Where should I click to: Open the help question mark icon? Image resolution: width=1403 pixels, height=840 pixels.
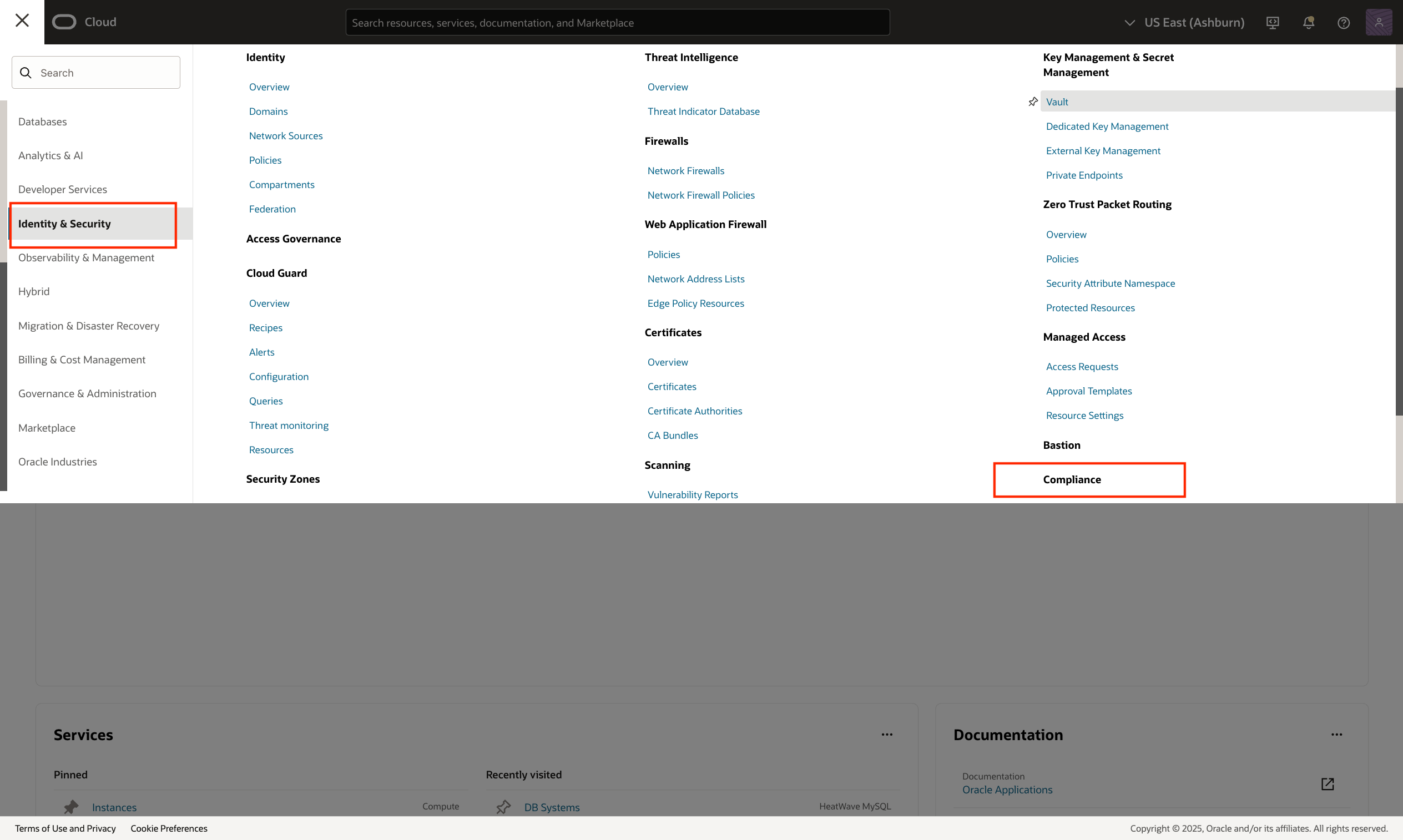coord(1343,23)
